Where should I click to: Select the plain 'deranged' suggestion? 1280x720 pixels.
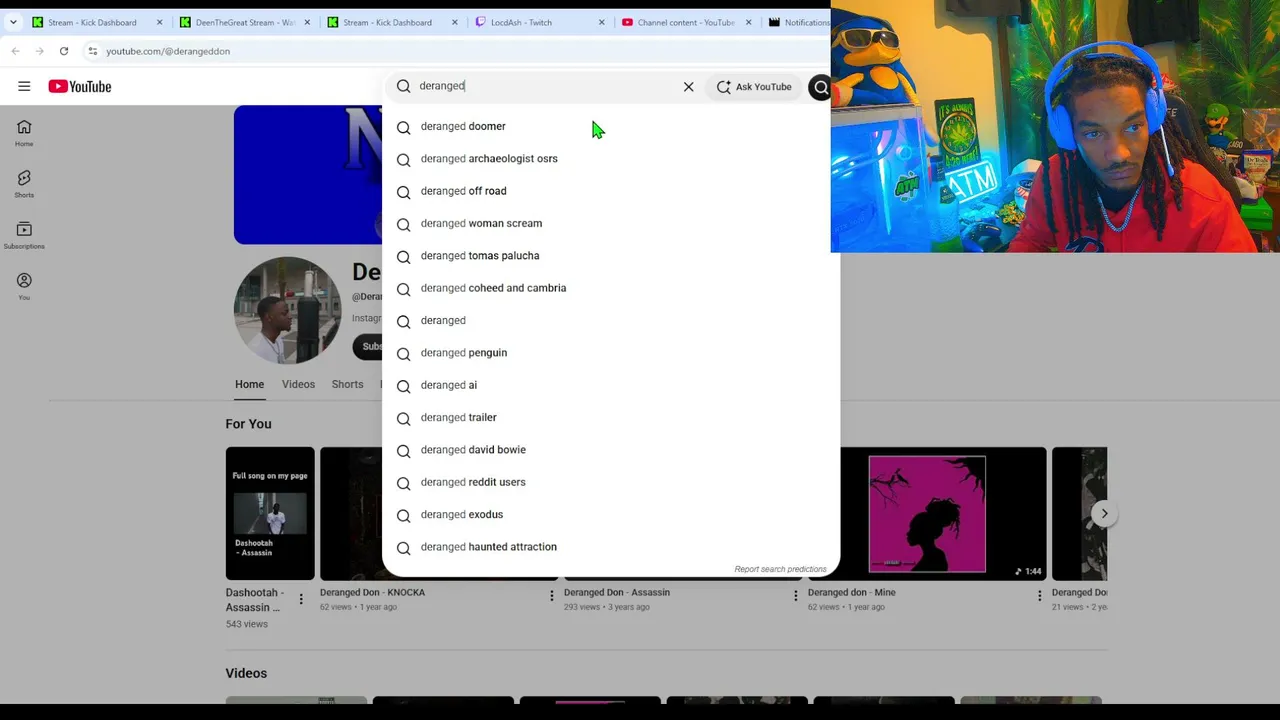point(611,320)
